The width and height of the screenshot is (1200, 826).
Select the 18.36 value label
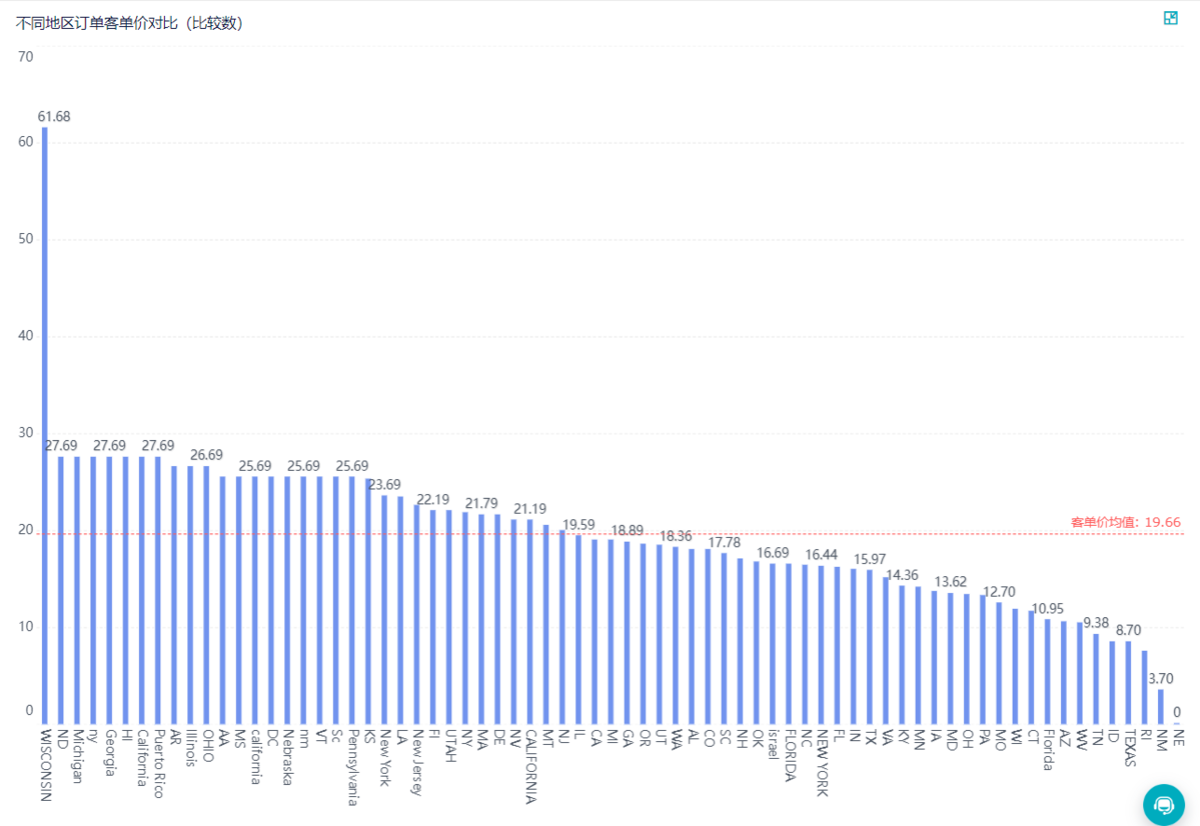point(675,536)
